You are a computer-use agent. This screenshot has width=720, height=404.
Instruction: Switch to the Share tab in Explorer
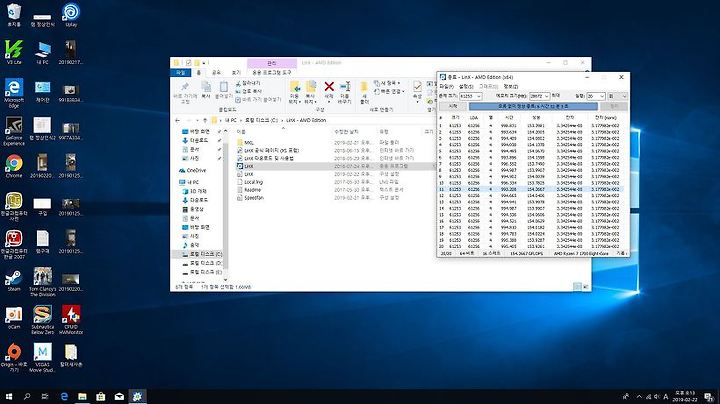216,73
